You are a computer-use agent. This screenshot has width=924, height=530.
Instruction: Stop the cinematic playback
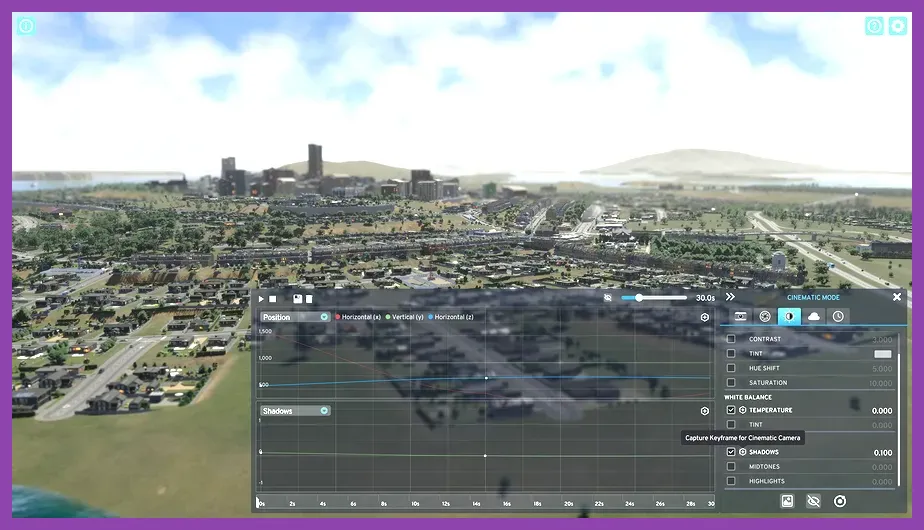tap(272, 299)
